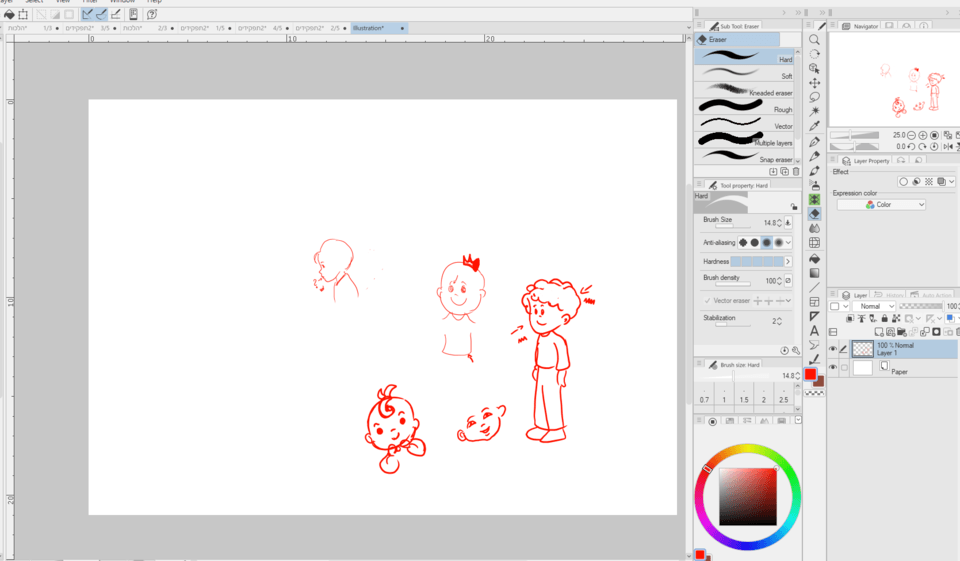The width and height of the screenshot is (960, 561).
Task: Select the Gradient tool
Action: tap(814, 273)
